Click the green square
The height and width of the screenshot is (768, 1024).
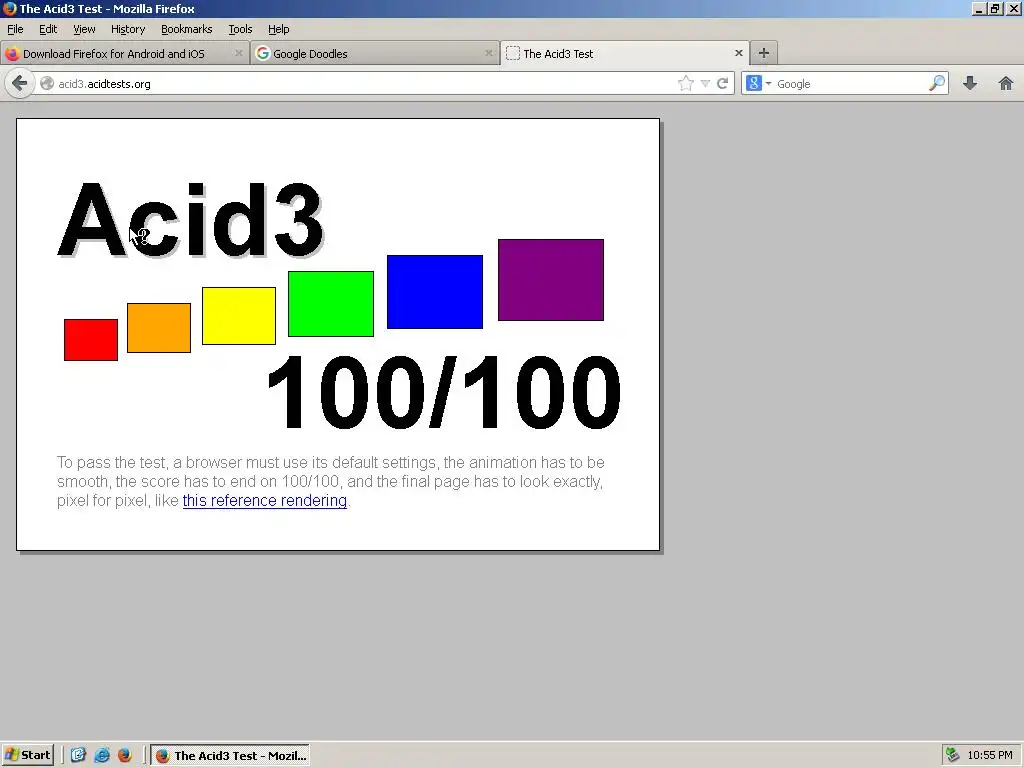coord(331,304)
